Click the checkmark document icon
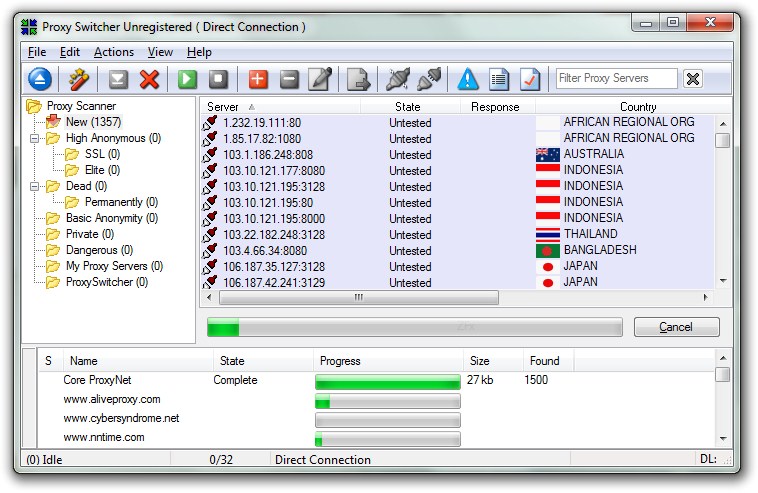This screenshot has width=758, height=493. click(530, 79)
